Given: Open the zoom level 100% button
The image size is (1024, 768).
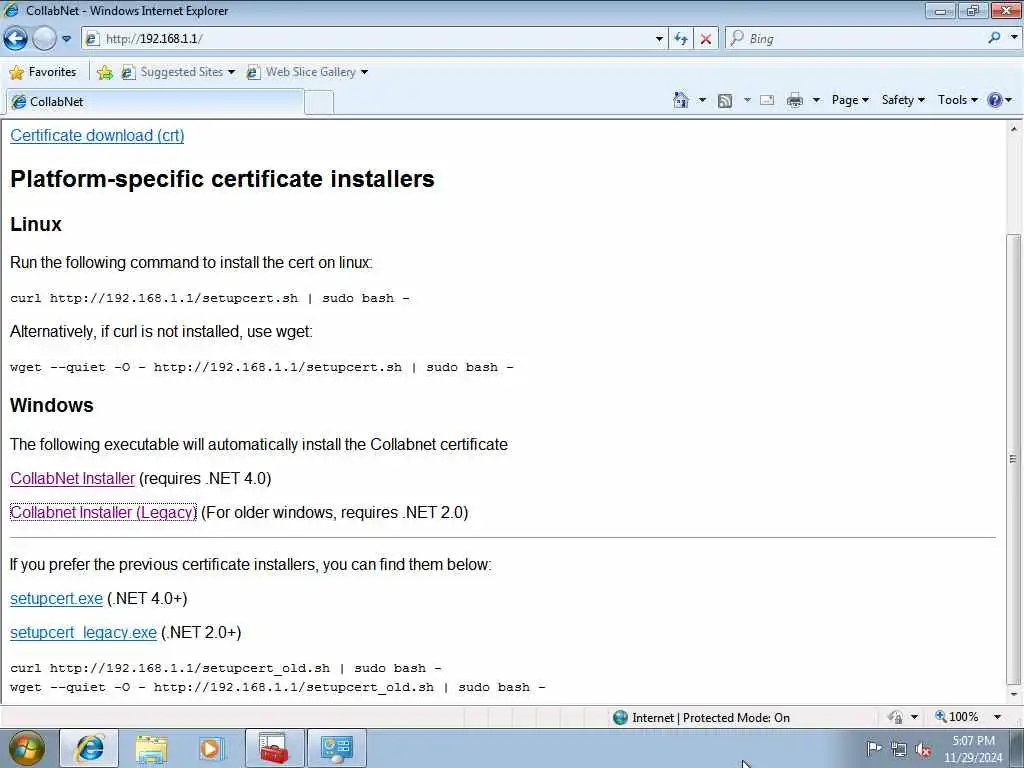Looking at the screenshot, I should (957, 716).
